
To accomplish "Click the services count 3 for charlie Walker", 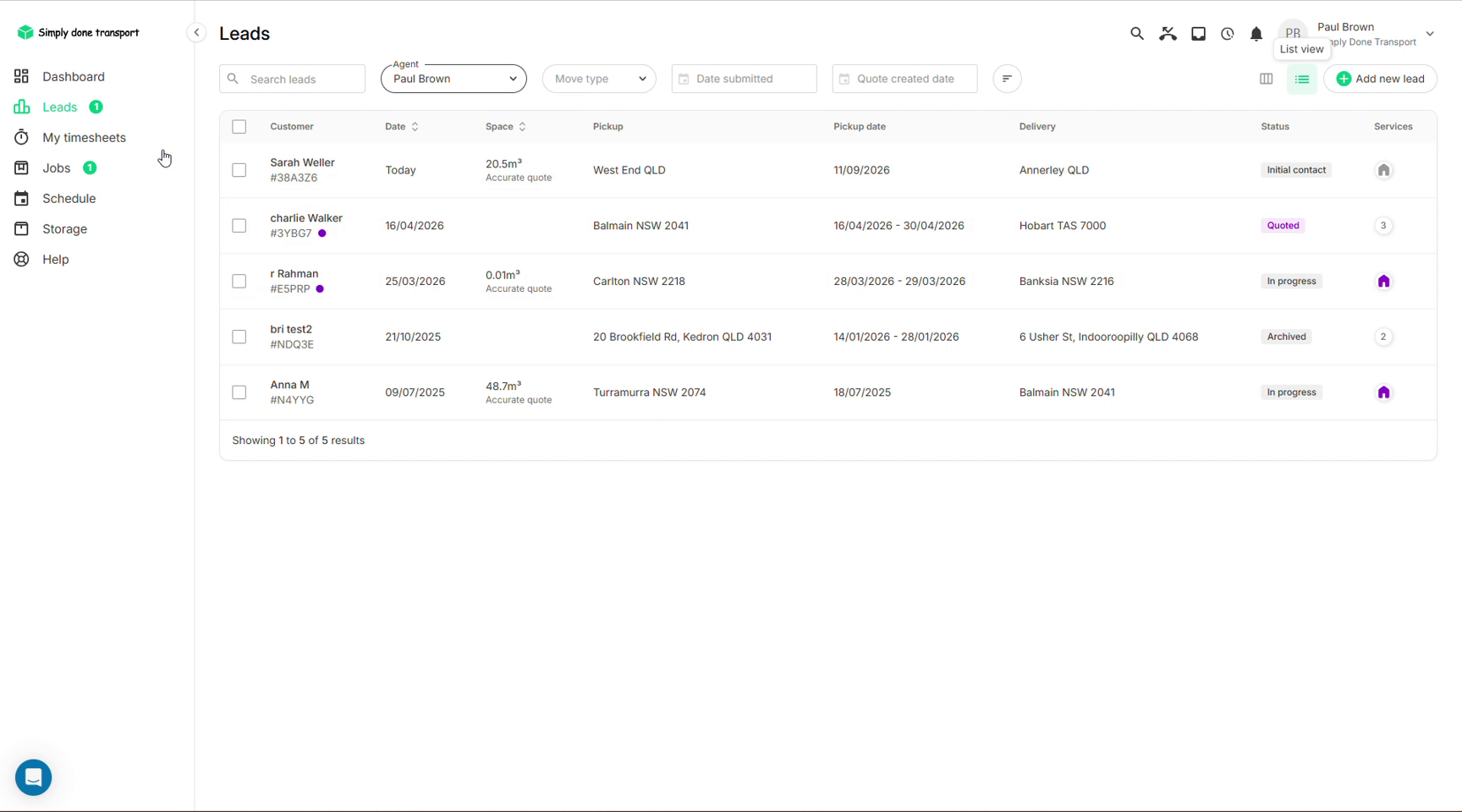I will click(1383, 226).
